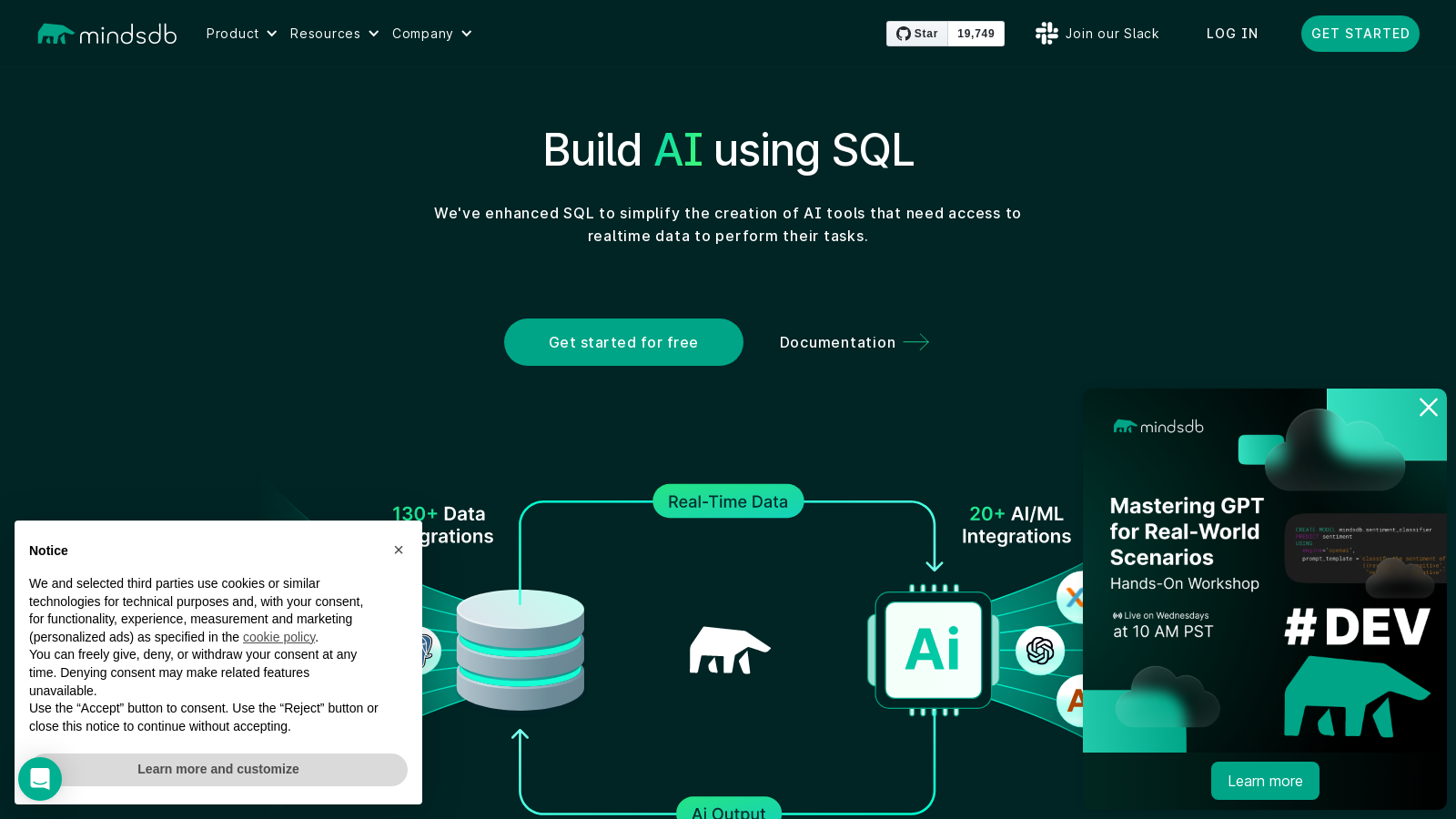Click Learn more and customize button
This screenshot has height=819, width=1456.
pos(218,769)
